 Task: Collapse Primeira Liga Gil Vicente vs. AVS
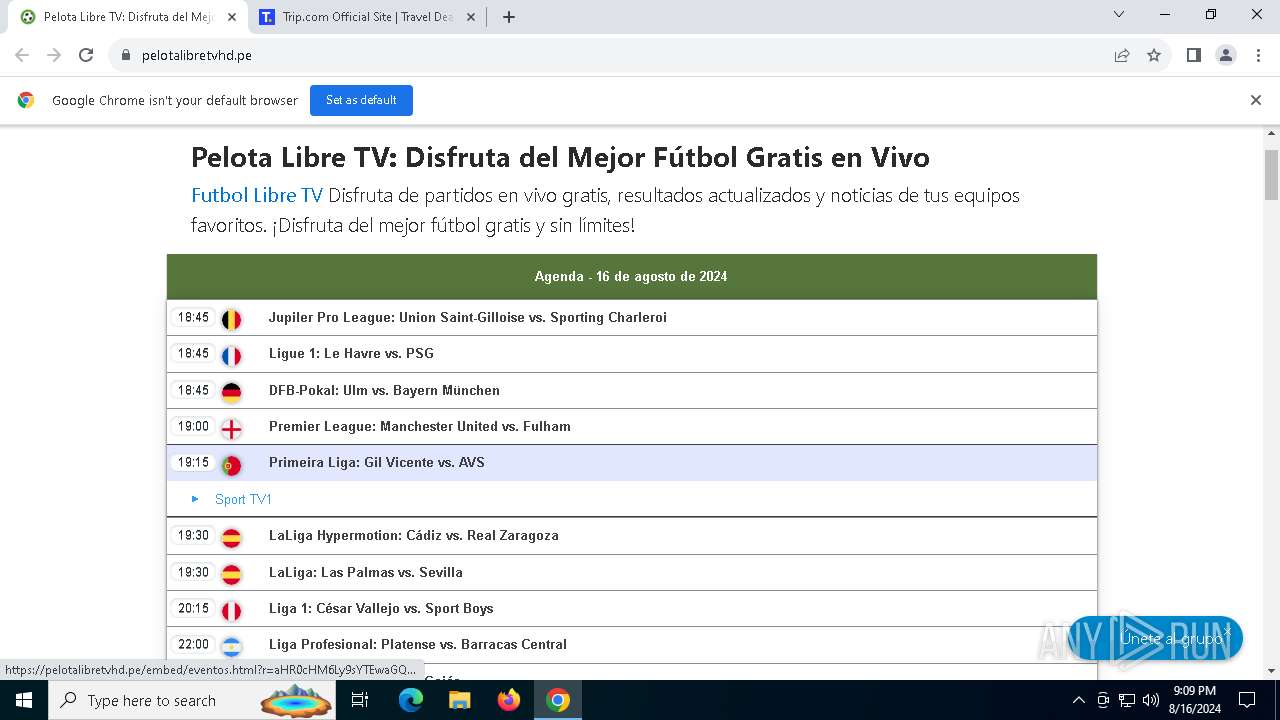click(x=631, y=462)
